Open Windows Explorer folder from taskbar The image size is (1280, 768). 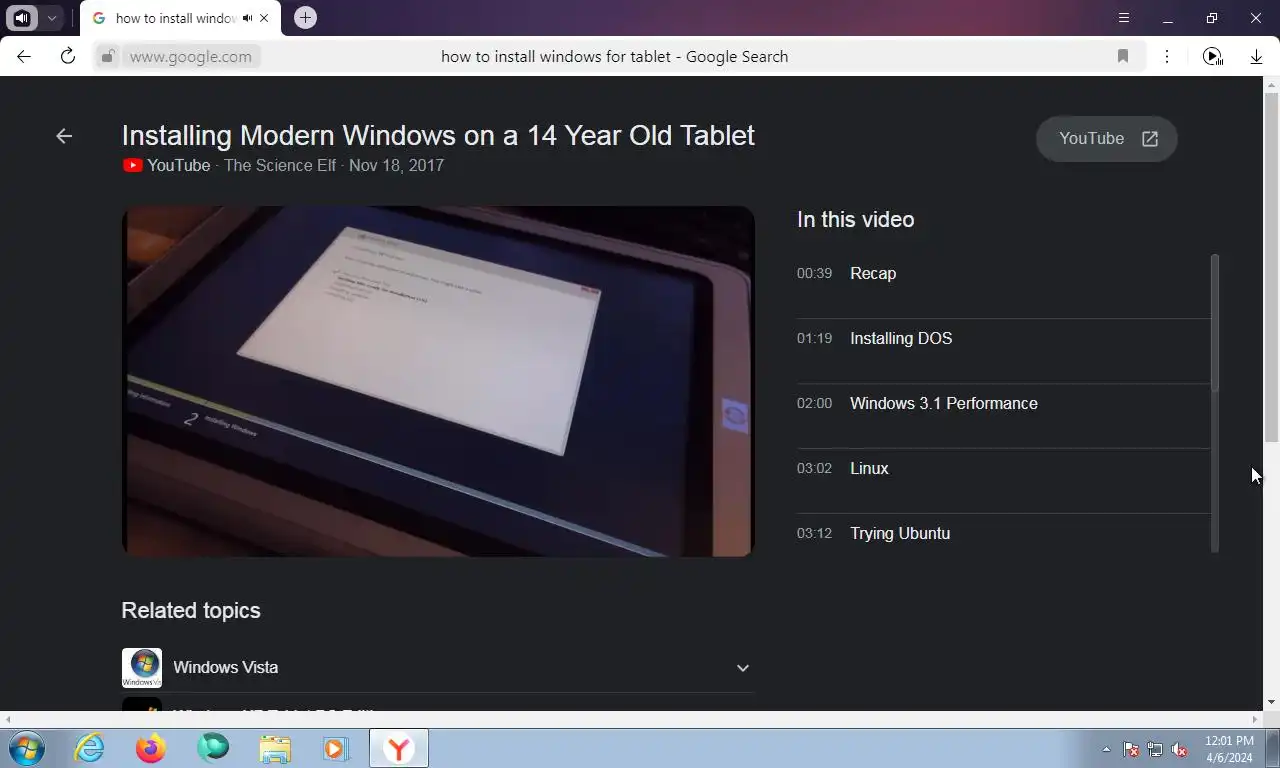(x=275, y=748)
